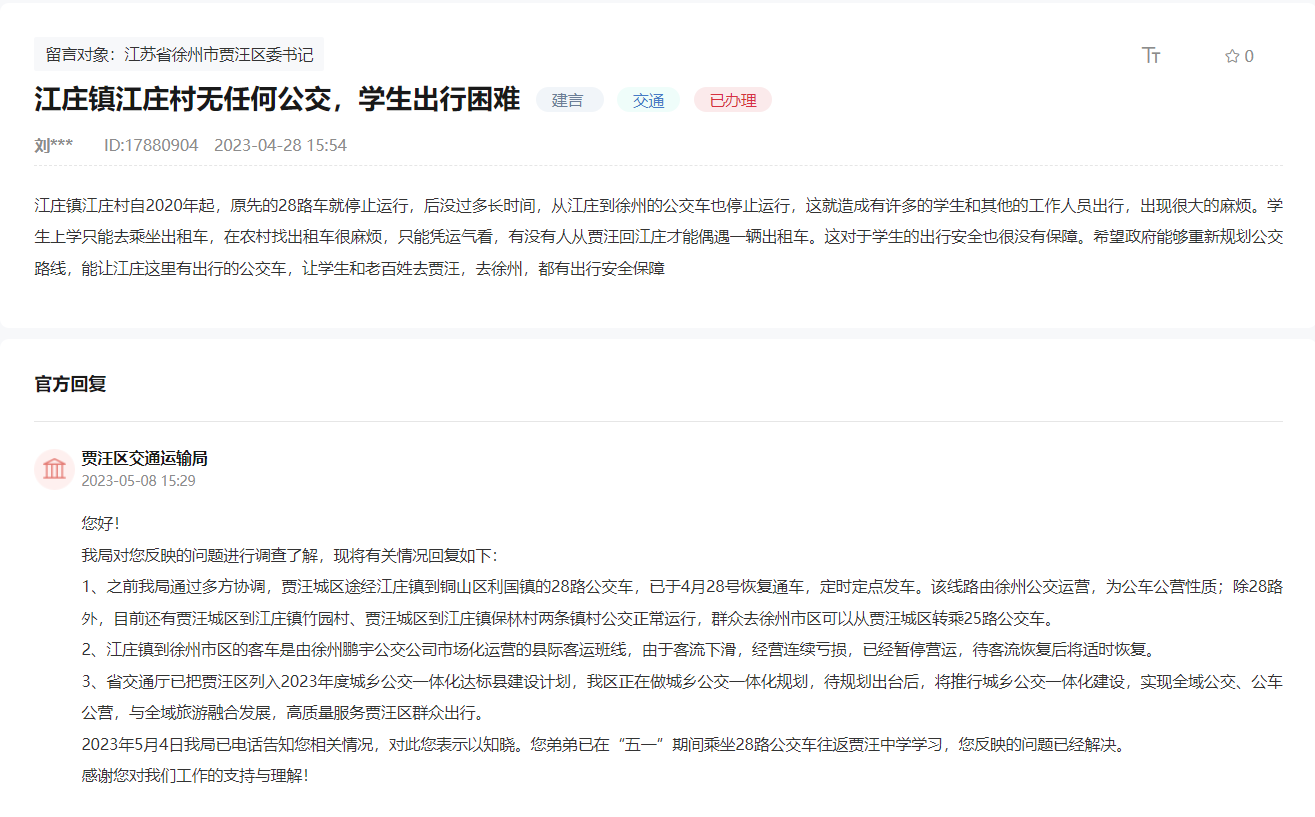Toggle the 已办理 status filter badge

click(x=733, y=99)
